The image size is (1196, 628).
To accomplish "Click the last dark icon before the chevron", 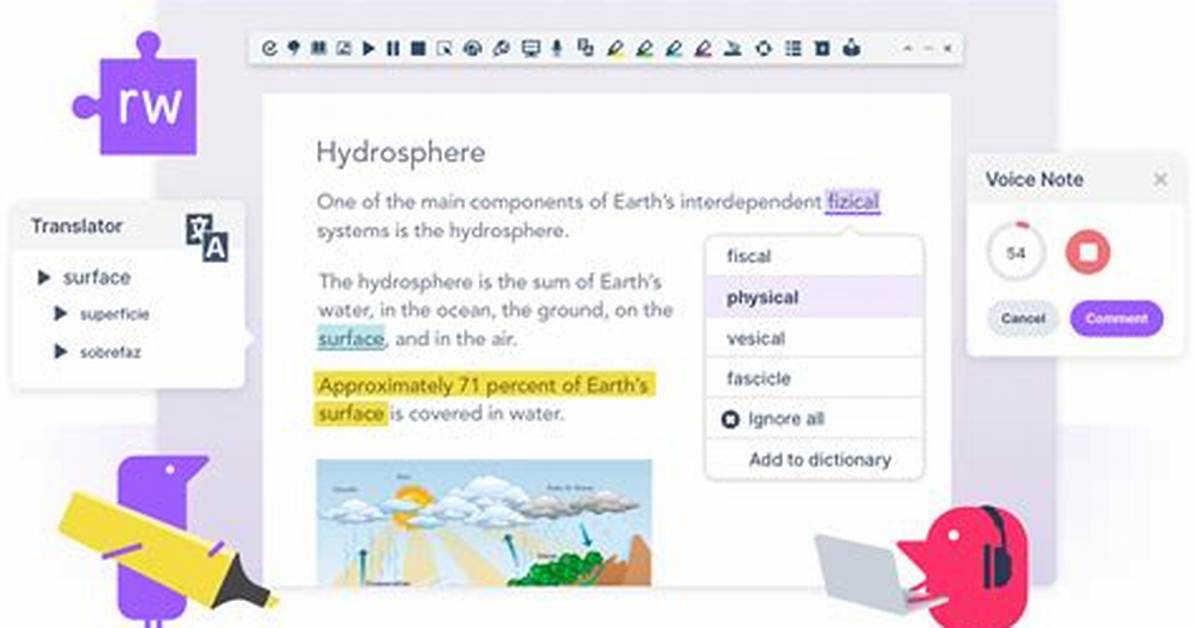I will point(852,48).
